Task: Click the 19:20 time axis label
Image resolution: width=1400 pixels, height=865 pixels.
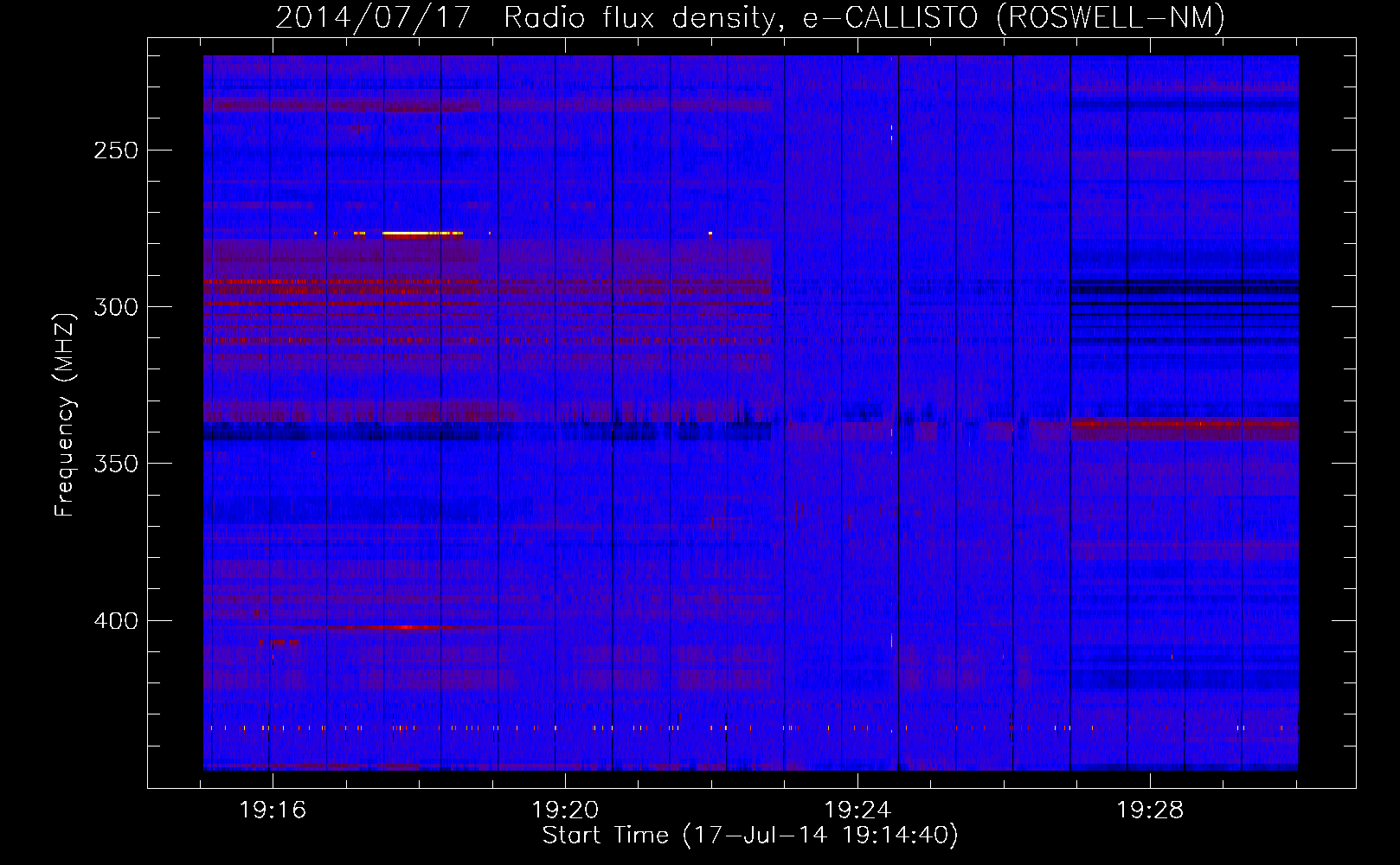Action: point(565,811)
